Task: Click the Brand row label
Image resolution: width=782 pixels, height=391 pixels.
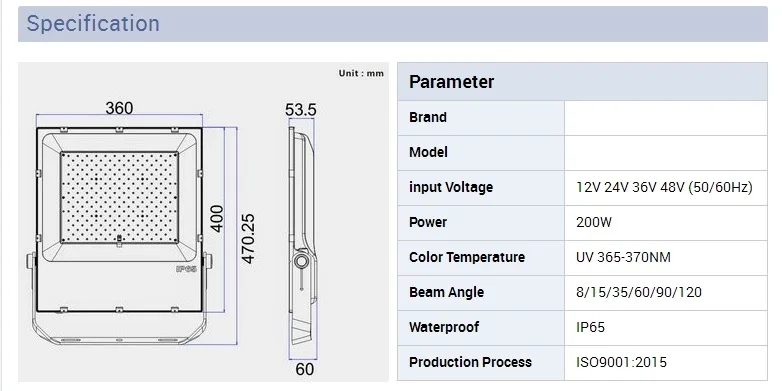Action: pyautogui.click(x=428, y=117)
